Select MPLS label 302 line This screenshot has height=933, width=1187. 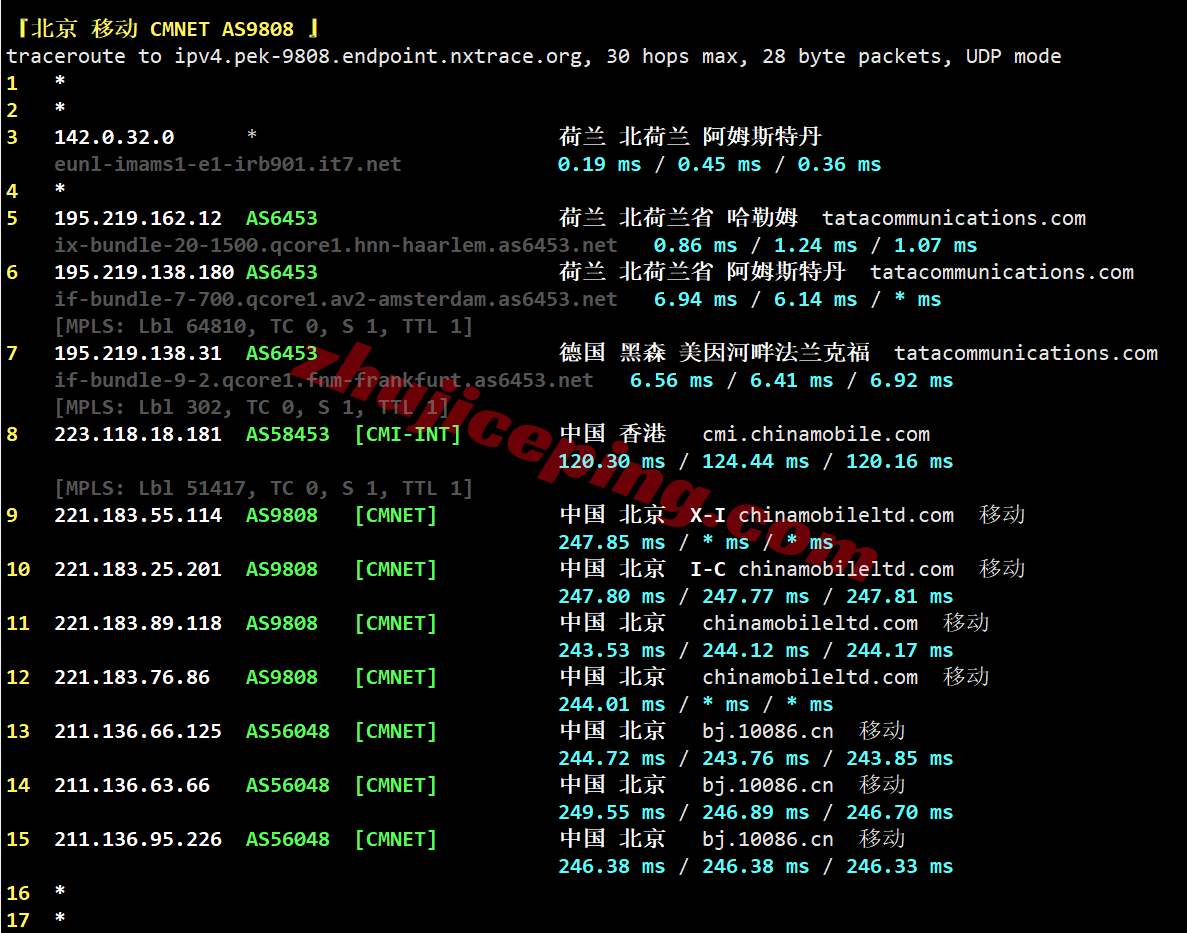pos(251,407)
